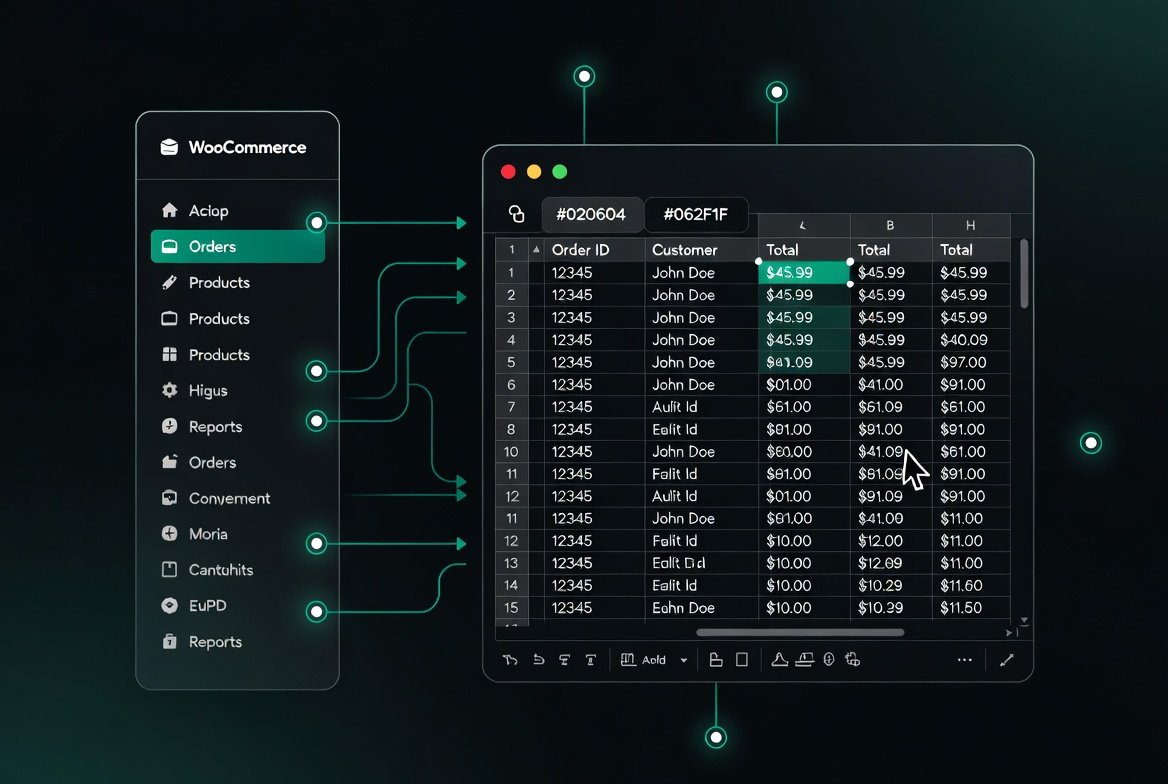This screenshot has width=1168, height=784.
Task: Click the copy icon left of #020604
Action: 516,214
